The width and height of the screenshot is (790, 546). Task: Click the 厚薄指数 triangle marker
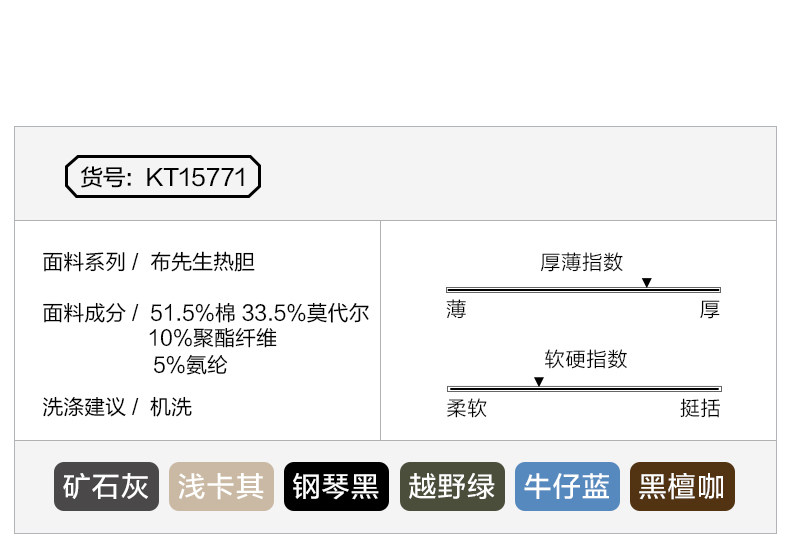pyautogui.click(x=647, y=283)
